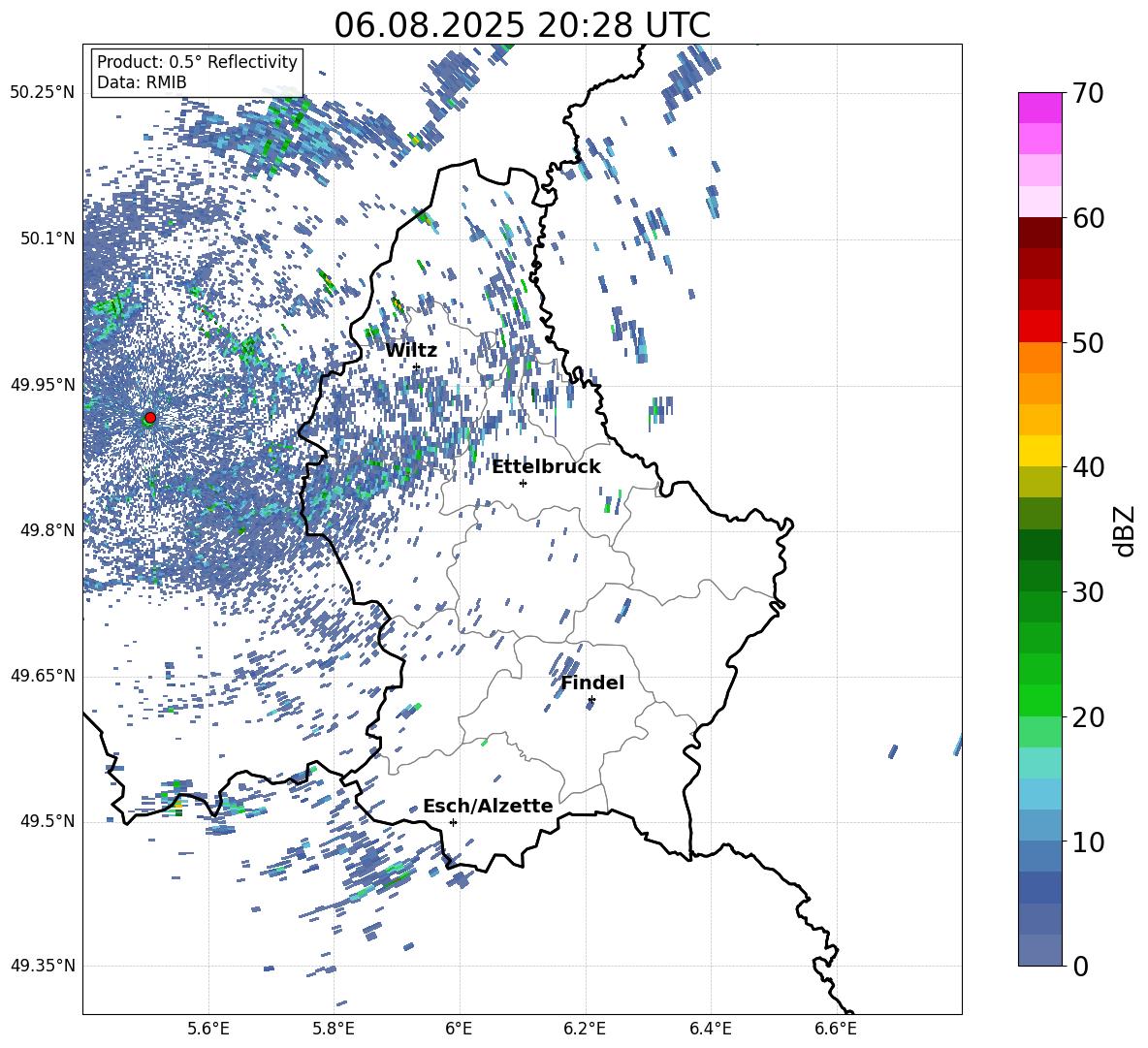Screen dimensions: 1148x1048
Task: Click the 50.25°N latitude label
Action: coord(43,93)
